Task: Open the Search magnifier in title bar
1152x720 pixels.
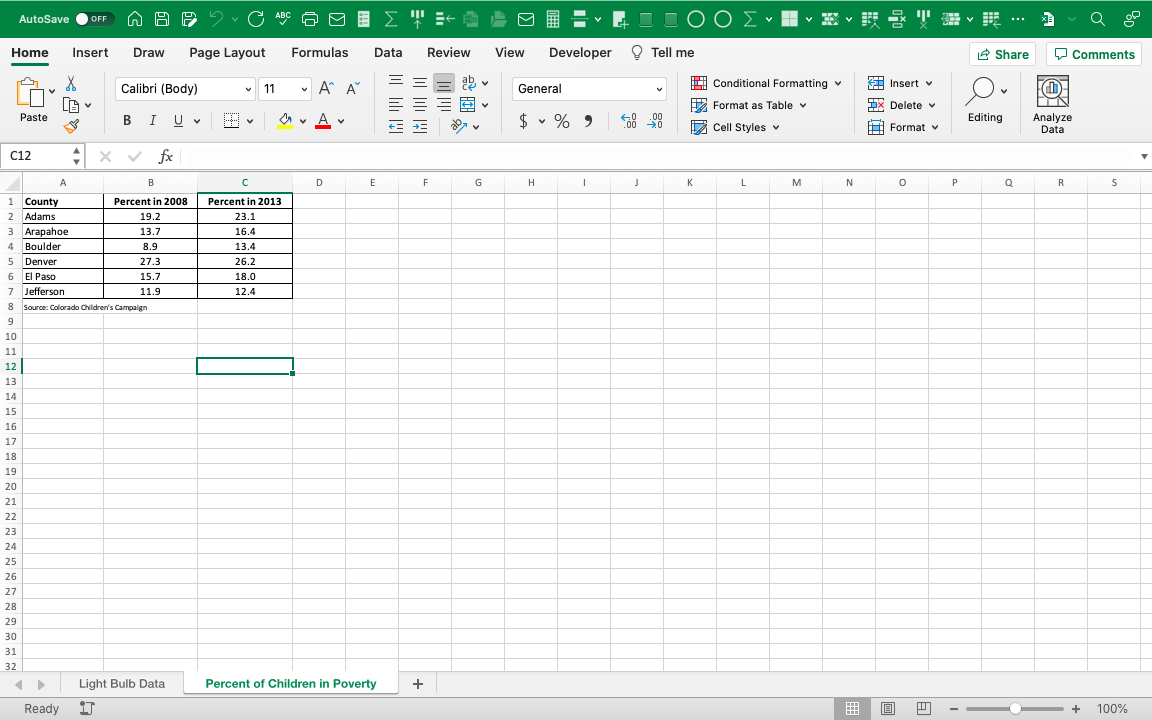Action: coord(1098,19)
